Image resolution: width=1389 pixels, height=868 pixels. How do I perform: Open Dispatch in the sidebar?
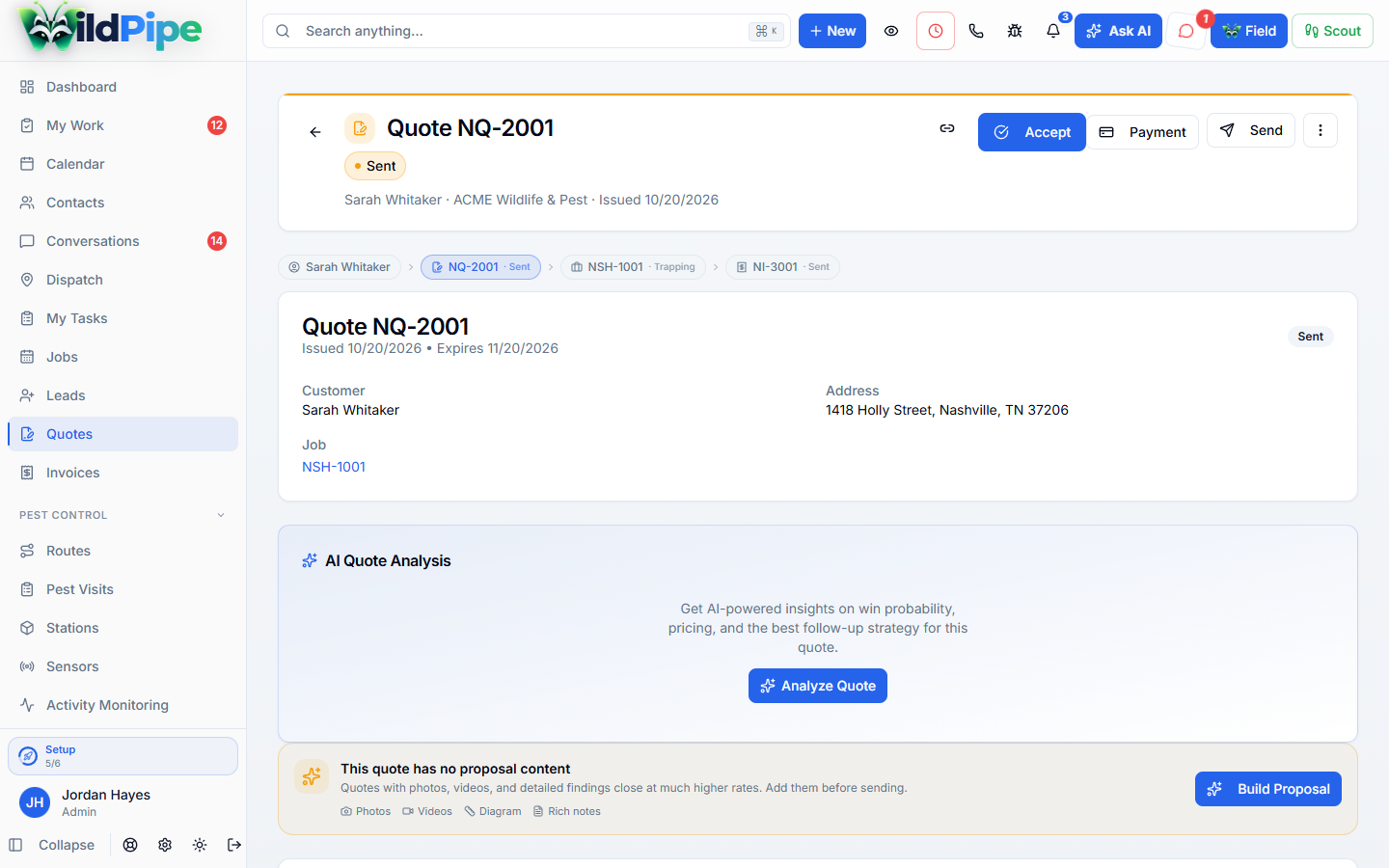(x=123, y=280)
